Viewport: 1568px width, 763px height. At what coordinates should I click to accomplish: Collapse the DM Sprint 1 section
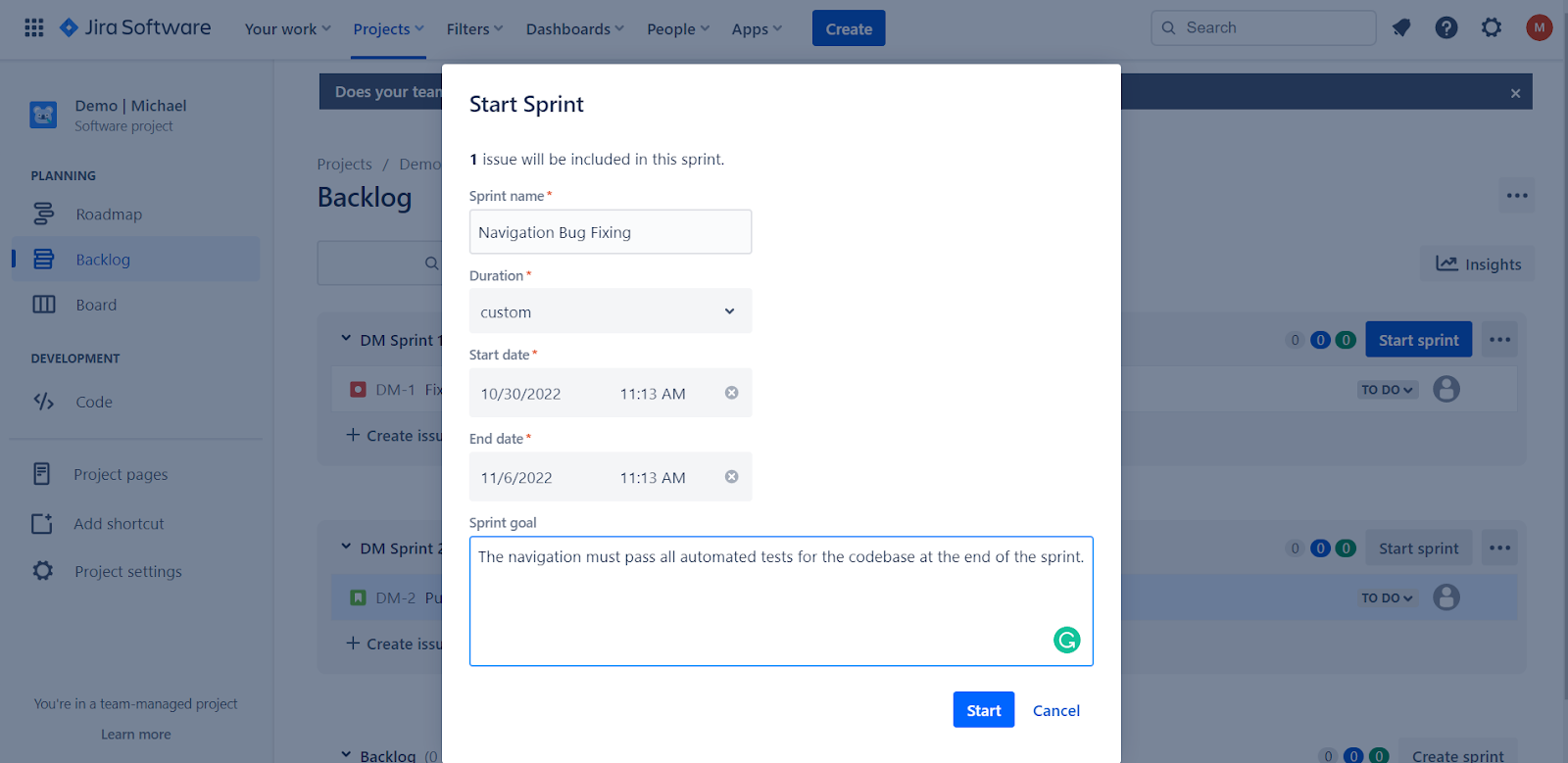pyautogui.click(x=346, y=339)
